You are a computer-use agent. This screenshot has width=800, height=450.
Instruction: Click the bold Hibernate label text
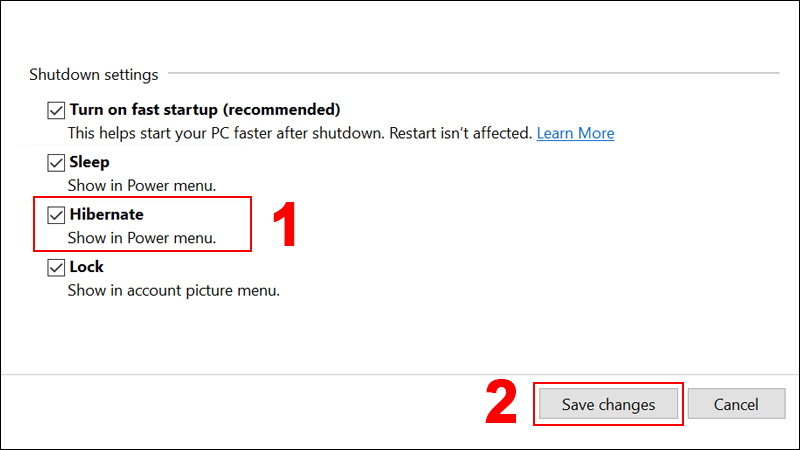107,215
